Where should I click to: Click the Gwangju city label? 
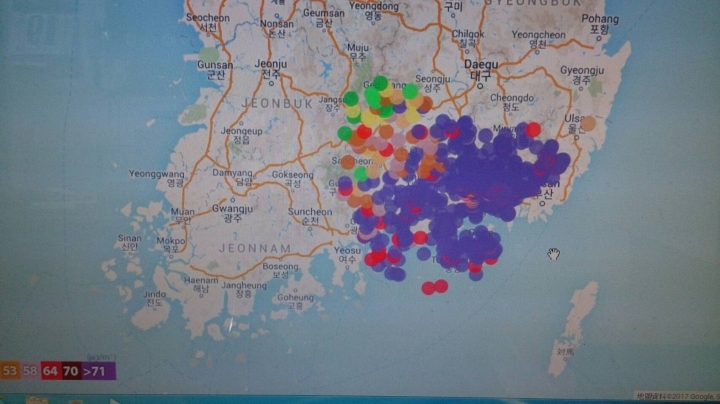coord(233,213)
